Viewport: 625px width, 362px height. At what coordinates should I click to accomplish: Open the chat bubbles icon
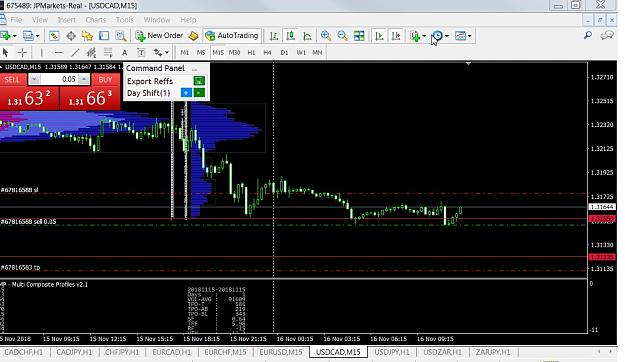pyautogui.click(x=607, y=35)
